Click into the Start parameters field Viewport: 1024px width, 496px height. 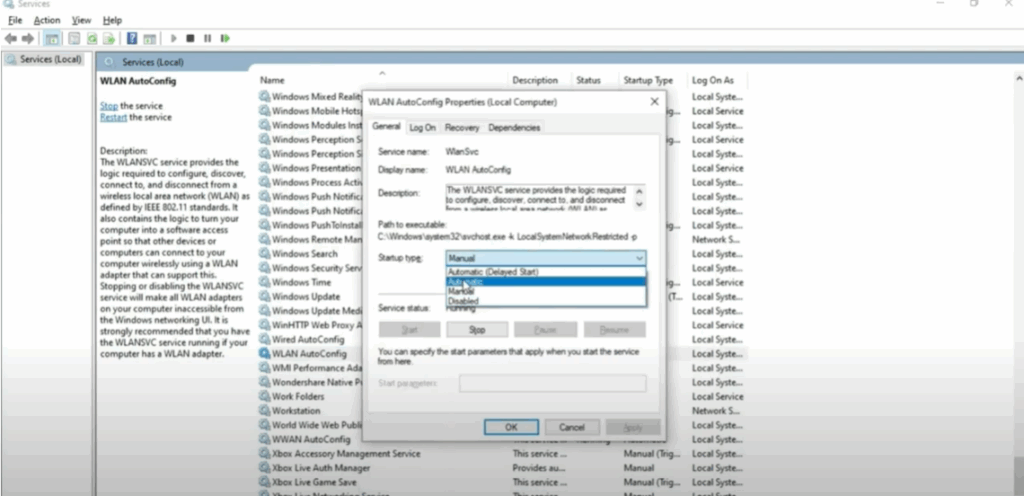(552, 383)
